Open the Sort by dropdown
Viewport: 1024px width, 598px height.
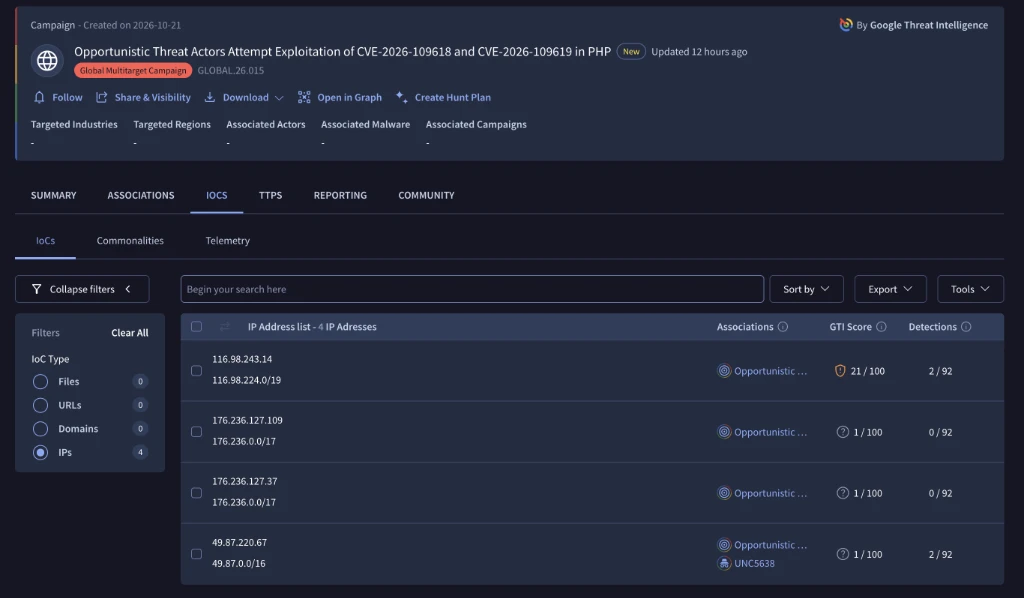point(806,289)
